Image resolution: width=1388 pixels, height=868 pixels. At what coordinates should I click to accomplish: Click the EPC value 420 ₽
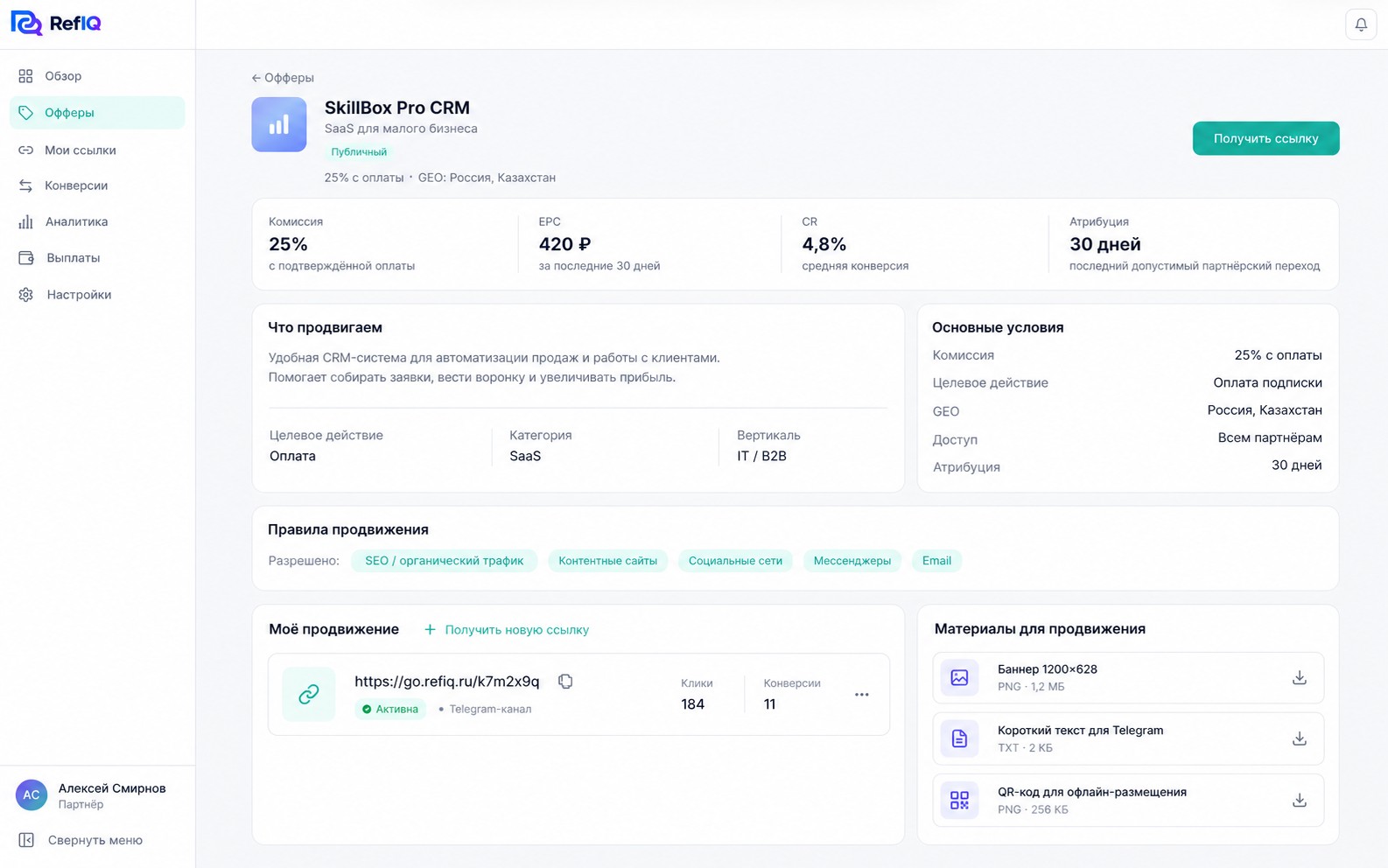(564, 244)
